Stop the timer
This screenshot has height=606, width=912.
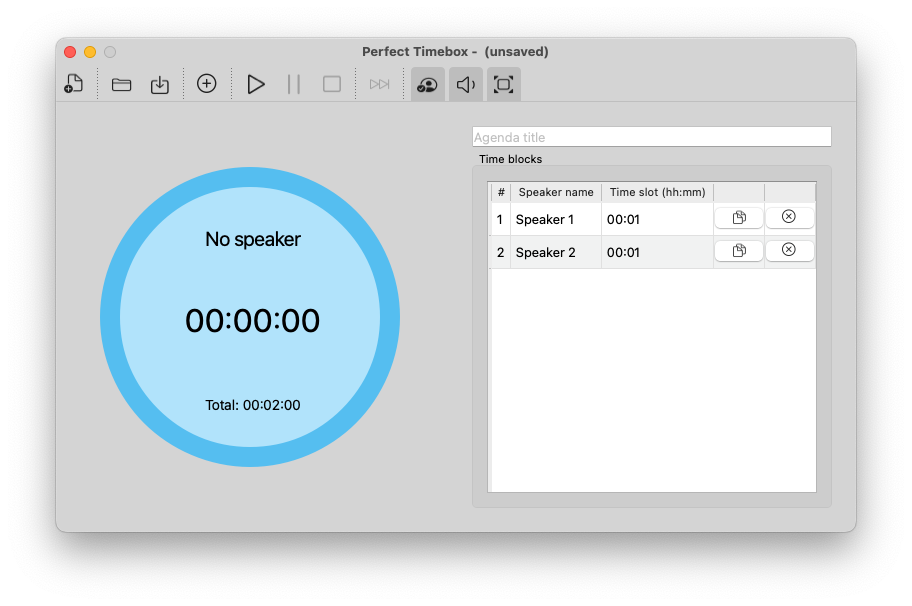click(332, 84)
